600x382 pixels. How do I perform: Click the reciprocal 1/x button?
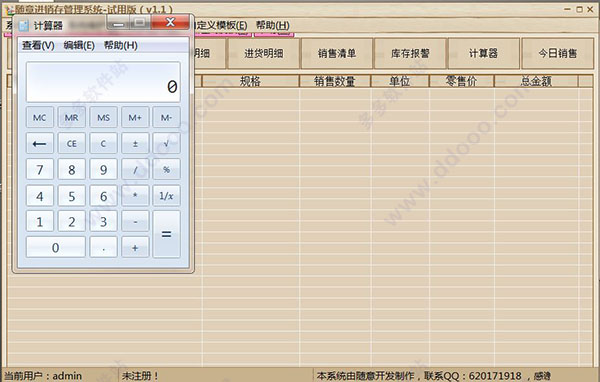pos(166,196)
